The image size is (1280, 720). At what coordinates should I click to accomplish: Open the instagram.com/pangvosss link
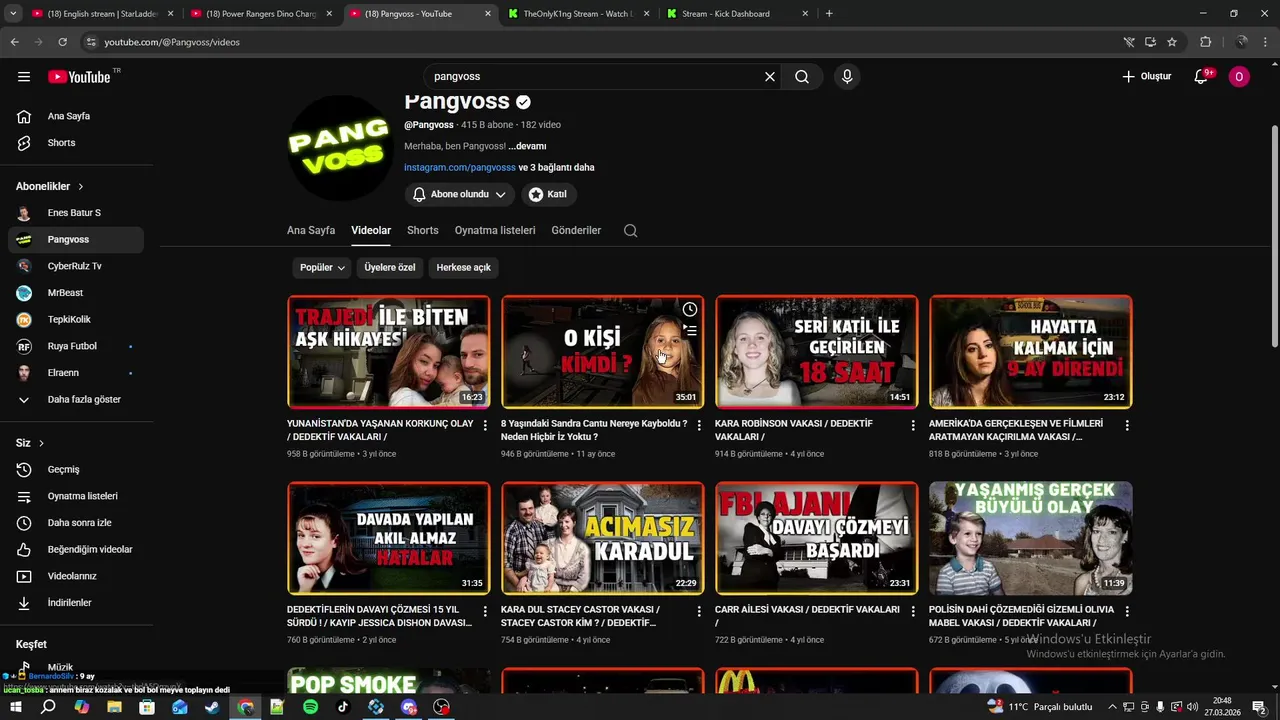pyautogui.click(x=460, y=167)
